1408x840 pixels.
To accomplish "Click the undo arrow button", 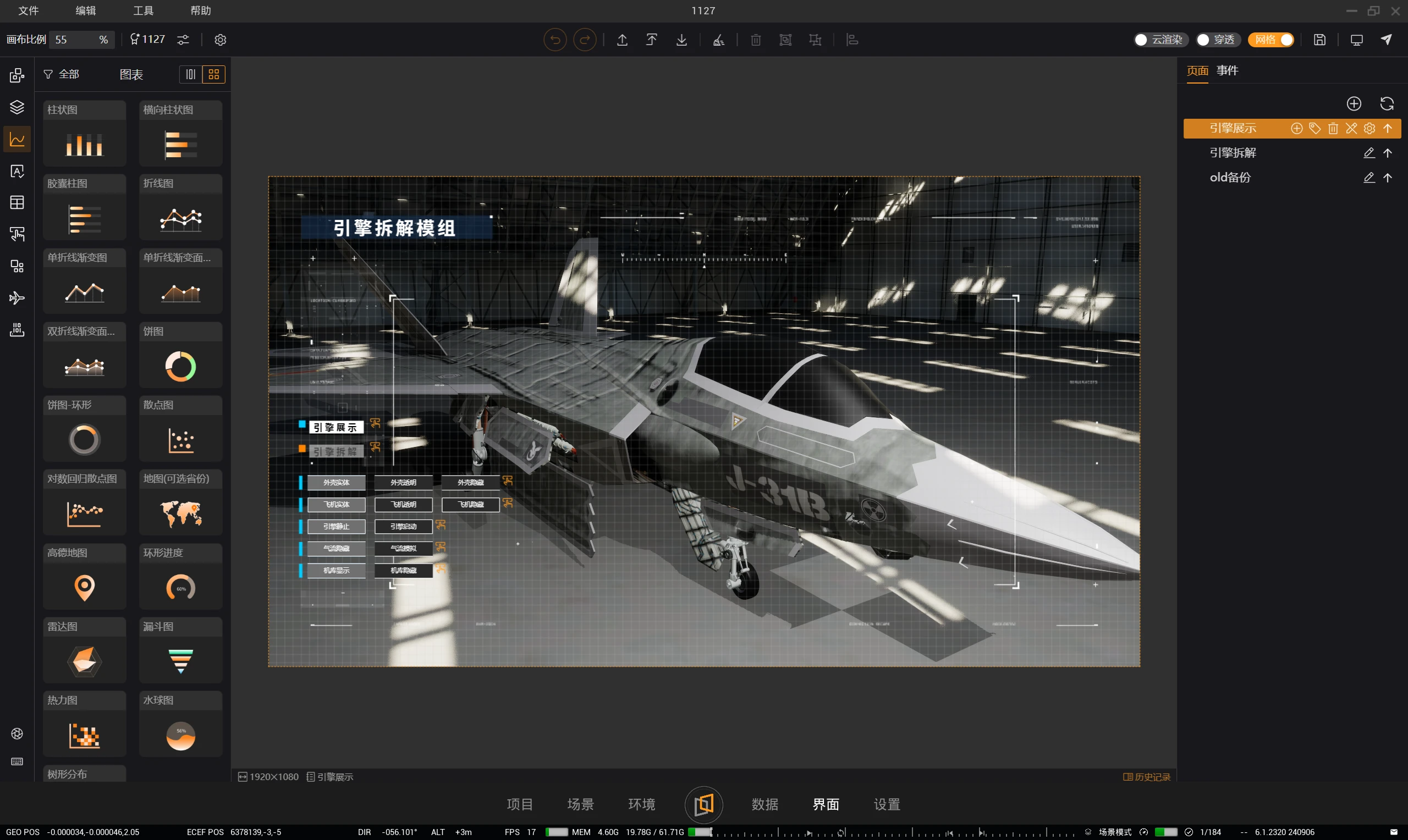I will coord(555,40).
